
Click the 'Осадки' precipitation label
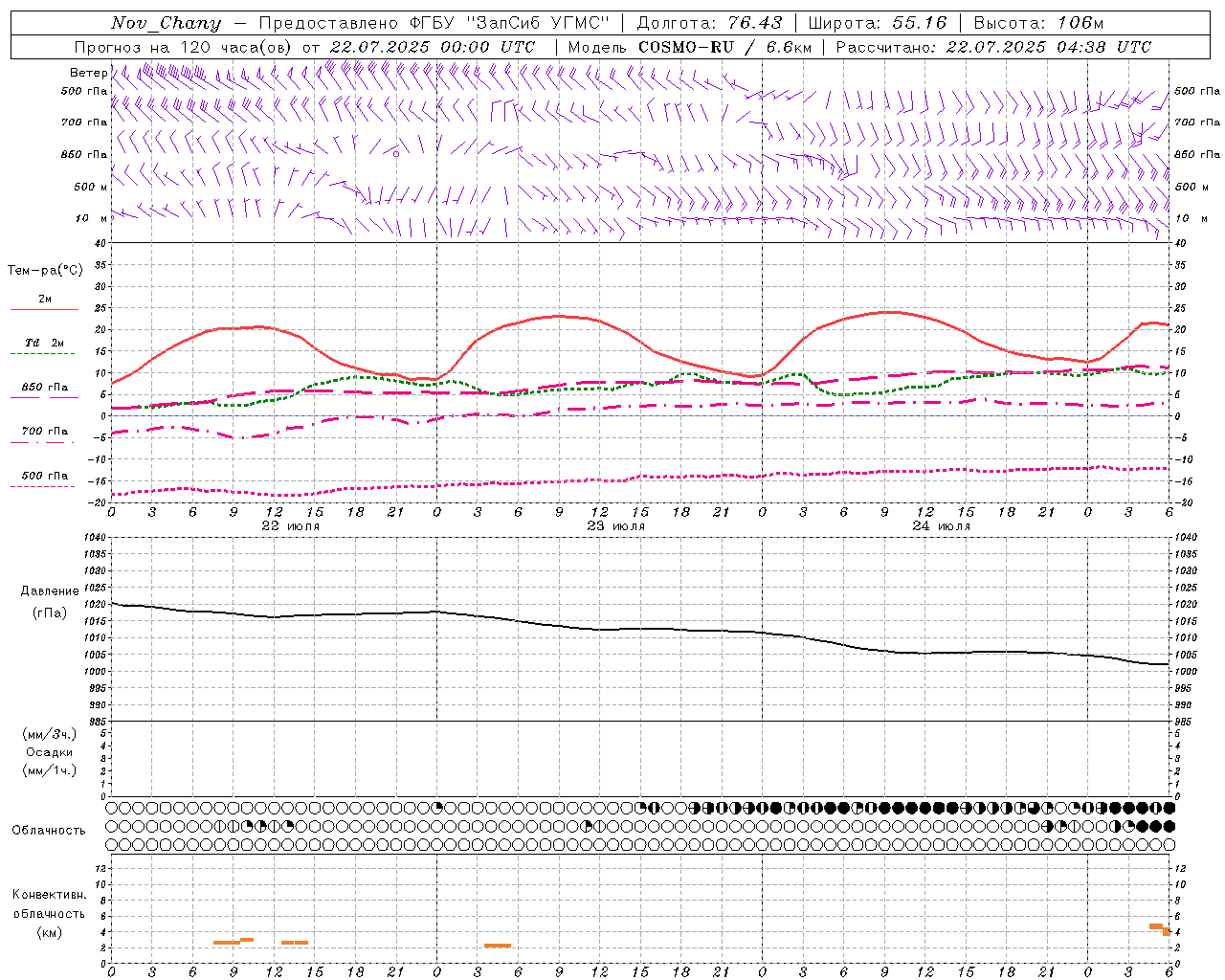coord(50,752)
